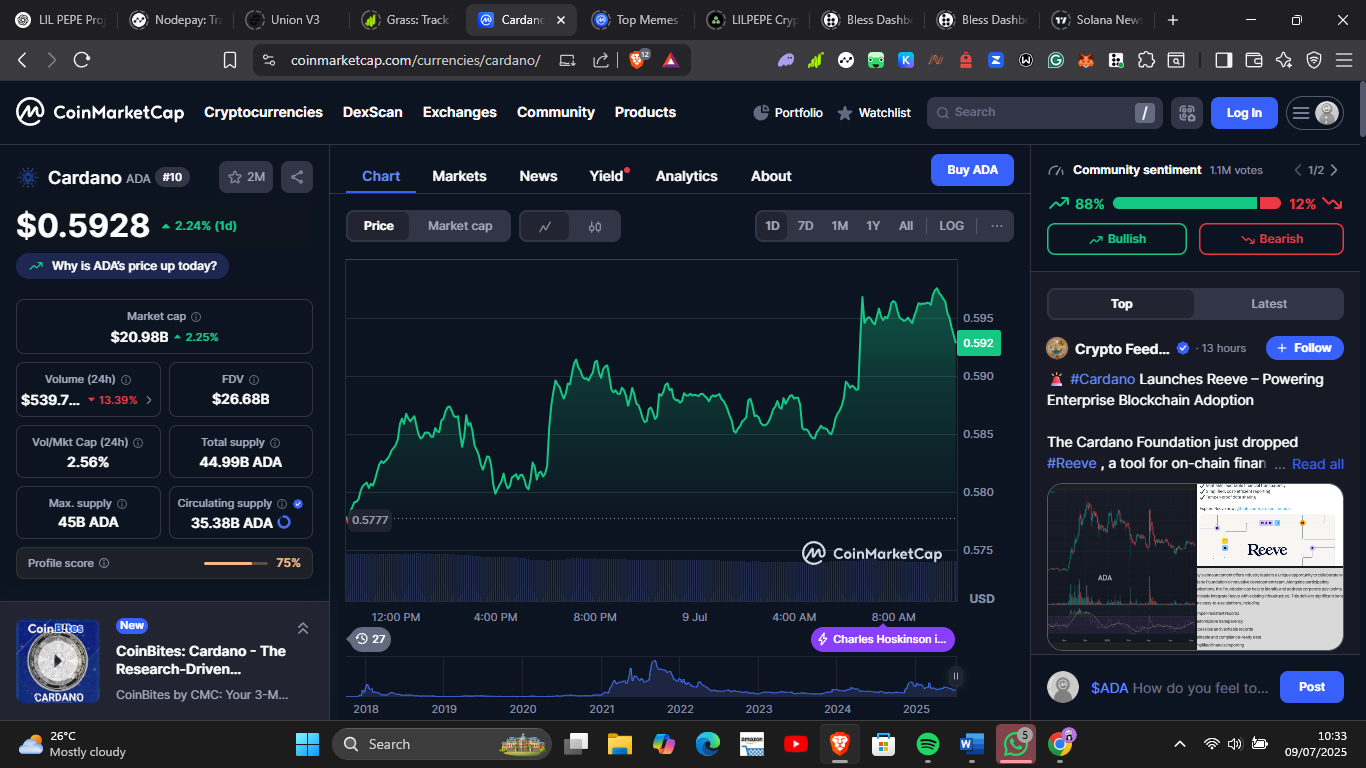
Task: Open the News tab
Action: tap(538, 176)
